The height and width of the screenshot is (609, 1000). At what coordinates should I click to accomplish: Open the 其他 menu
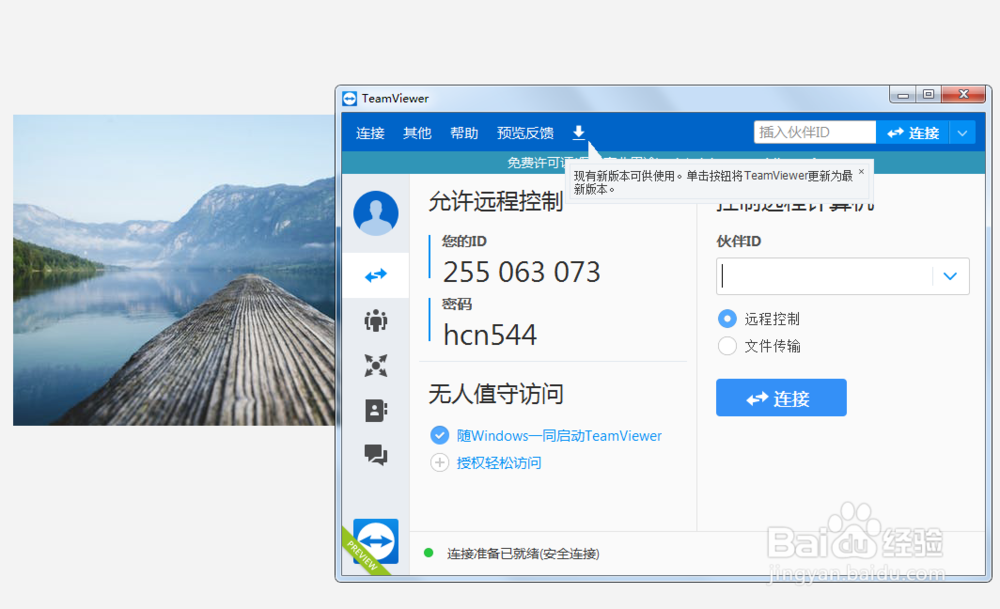pos(417,131)
